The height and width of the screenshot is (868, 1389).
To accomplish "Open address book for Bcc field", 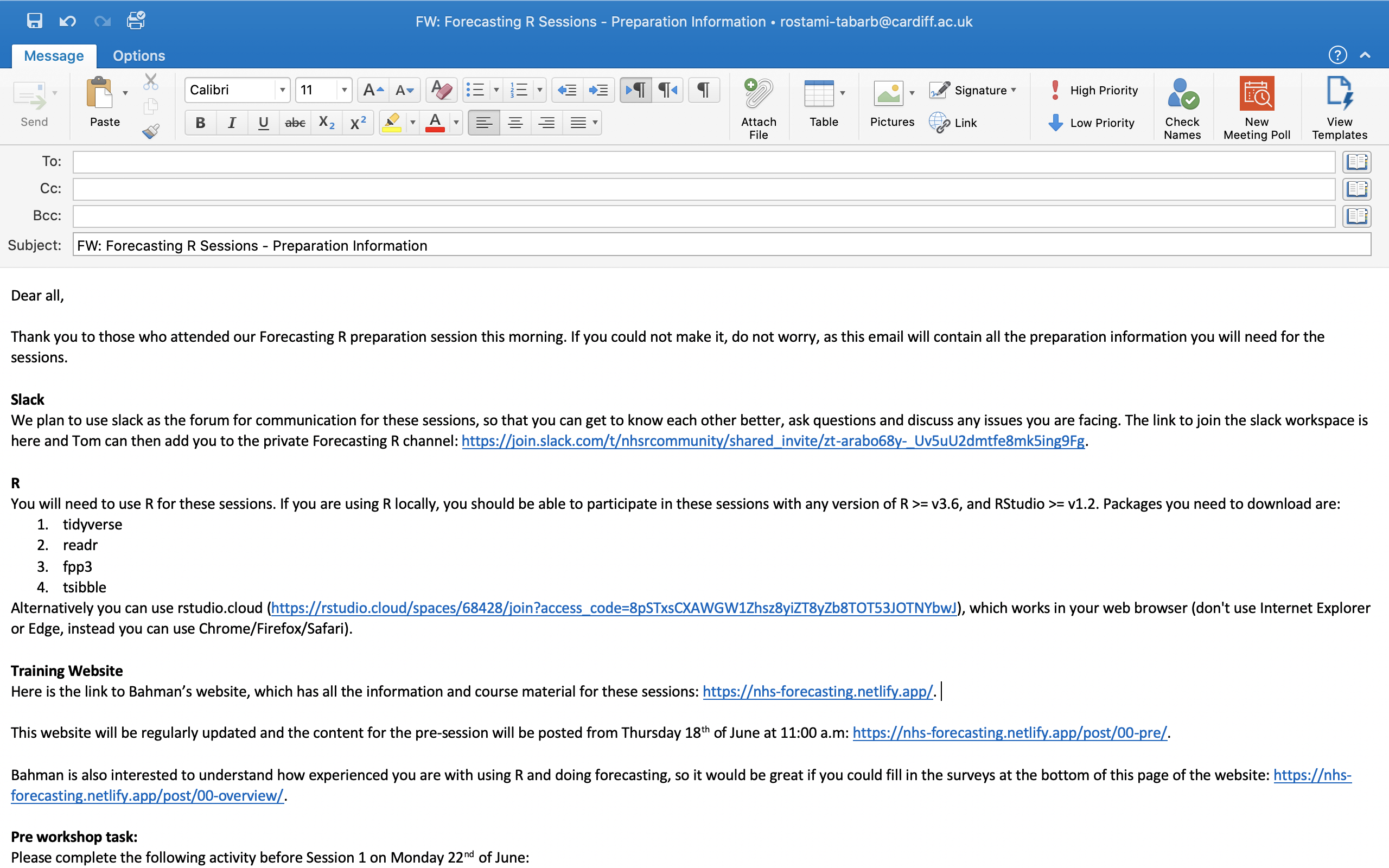I will point(1357,216).
